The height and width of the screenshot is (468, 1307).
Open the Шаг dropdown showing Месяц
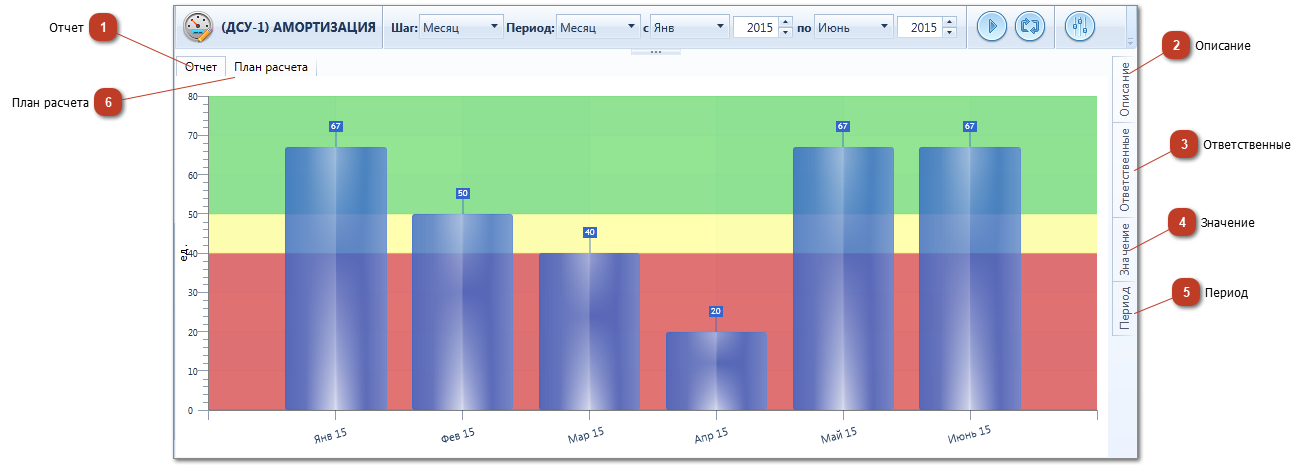tap(460, 28)
